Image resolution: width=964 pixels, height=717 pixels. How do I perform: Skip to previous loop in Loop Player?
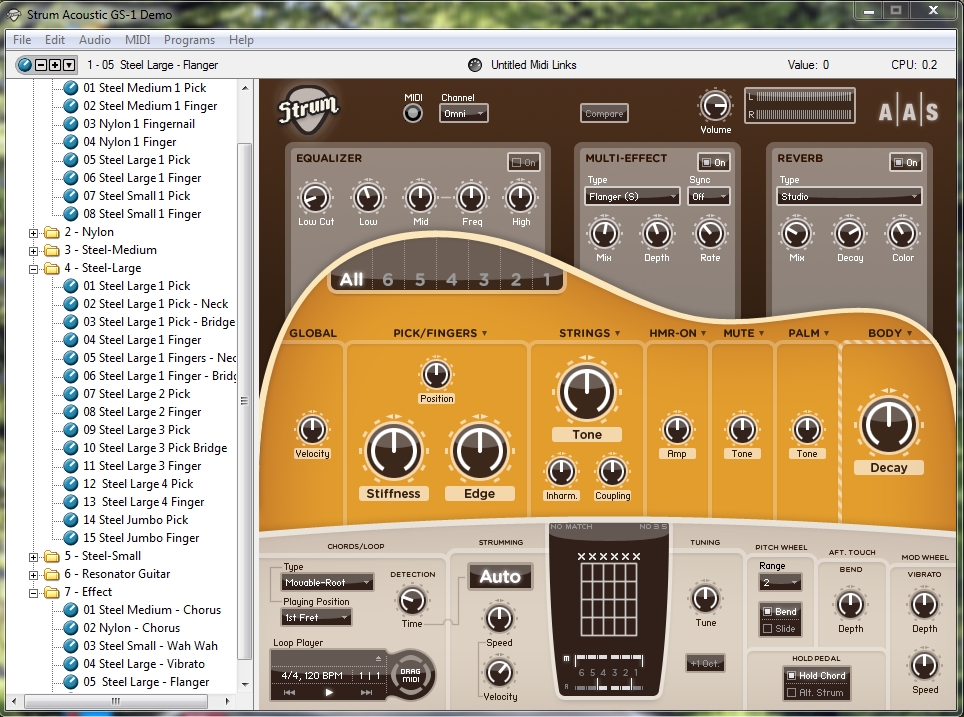click(290, 692)
